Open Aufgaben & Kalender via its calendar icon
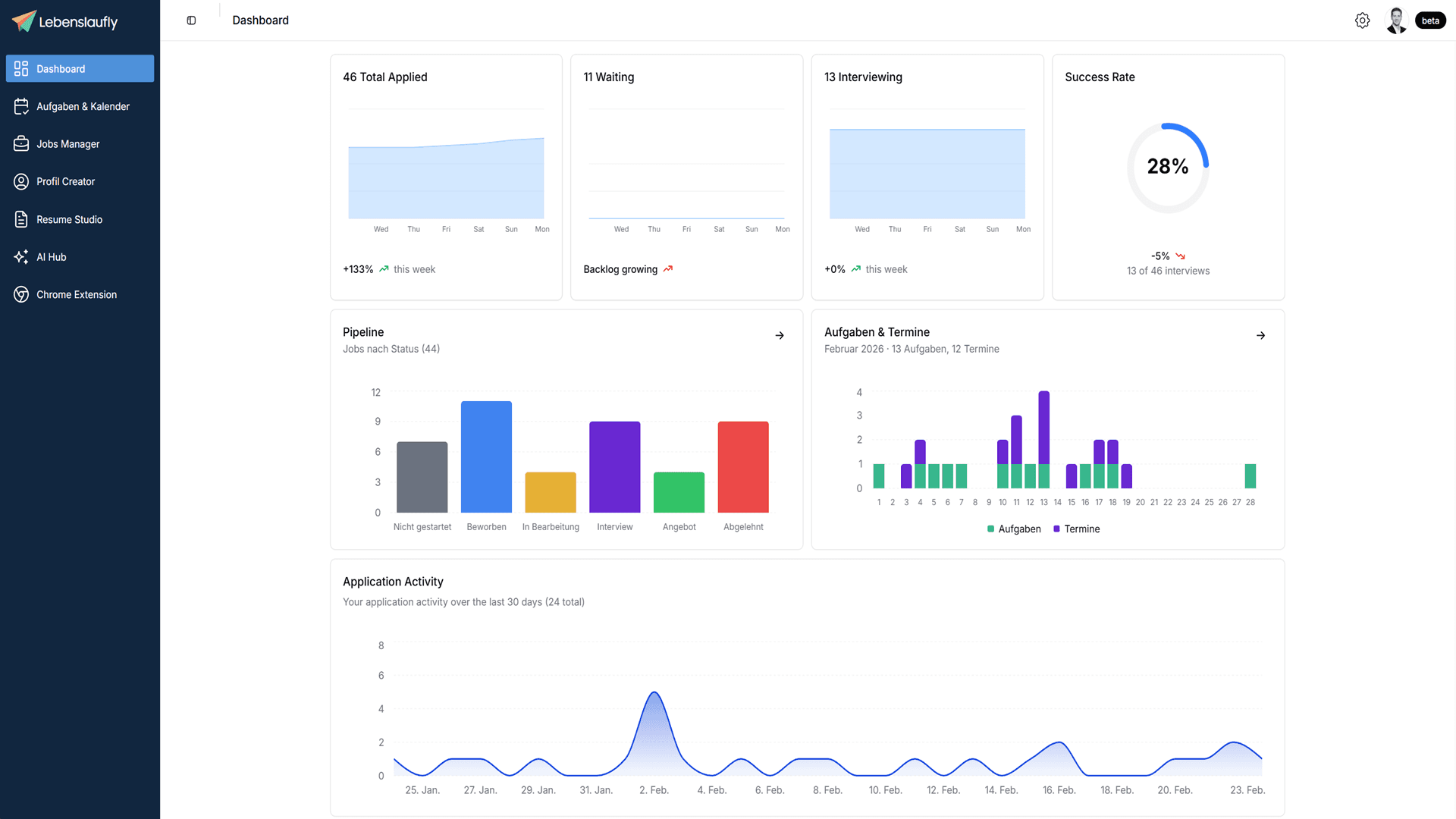The height and width of the screenshot is (819, 1456). point(20,106)
